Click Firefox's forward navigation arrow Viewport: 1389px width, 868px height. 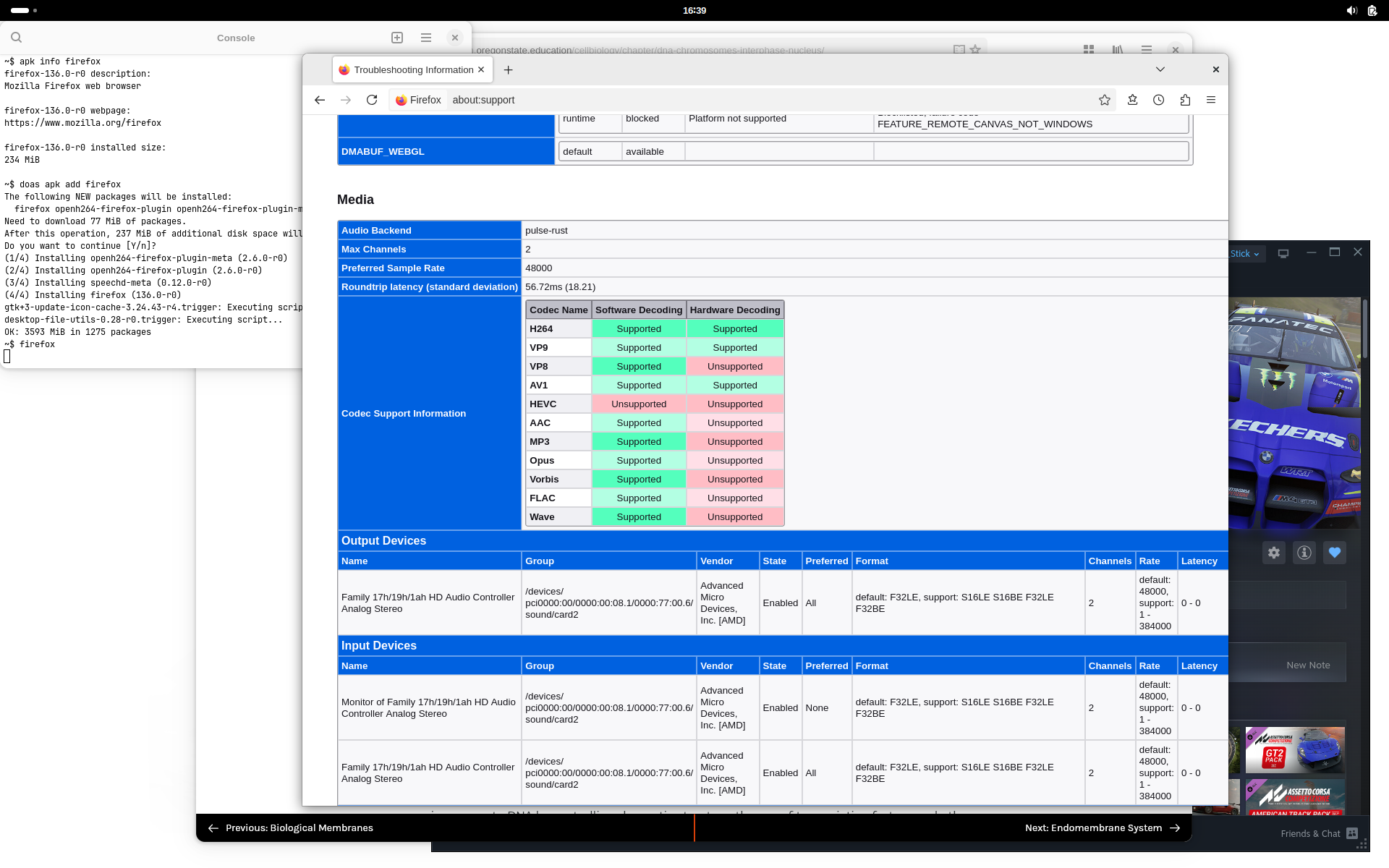pos(346,100)
